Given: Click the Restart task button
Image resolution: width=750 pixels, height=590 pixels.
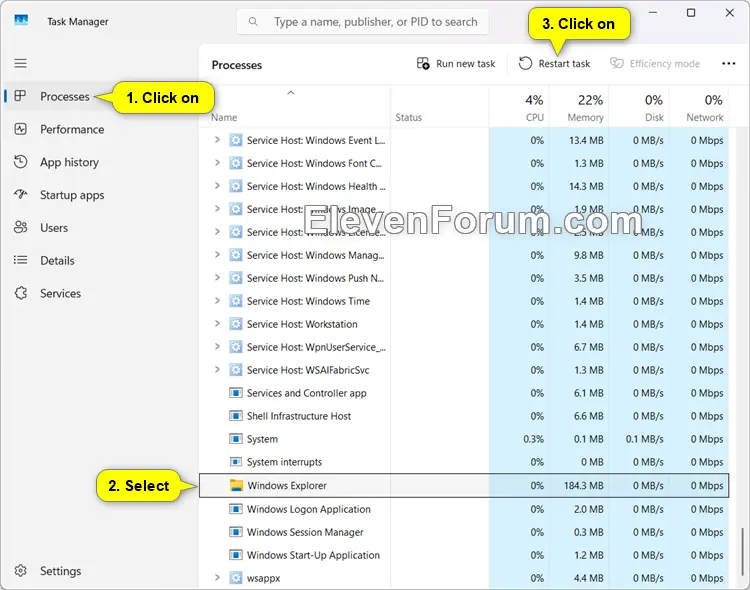Looking at the screenshot, I should pyautogui.click(x=555, y=64).
